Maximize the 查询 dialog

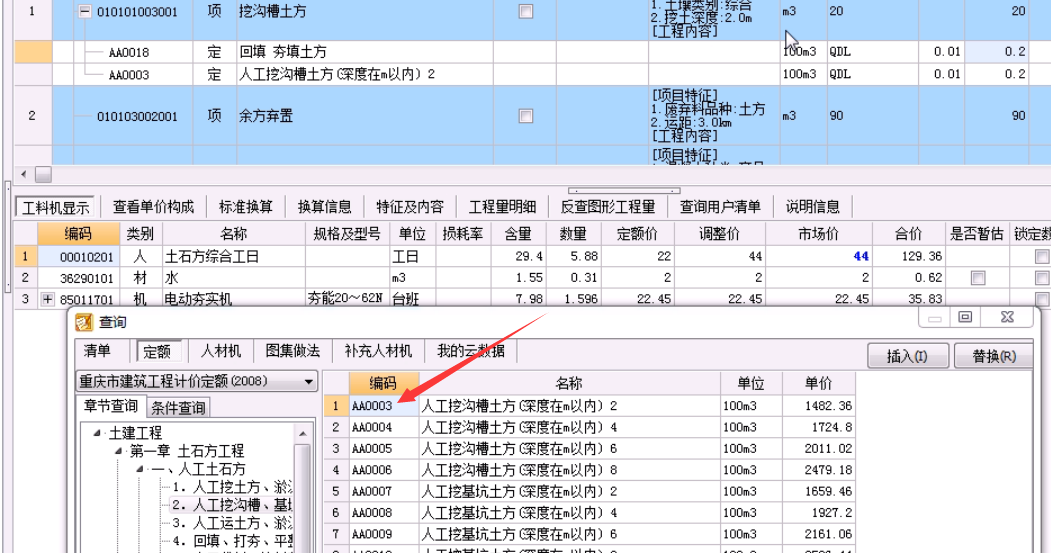point(965,317)
